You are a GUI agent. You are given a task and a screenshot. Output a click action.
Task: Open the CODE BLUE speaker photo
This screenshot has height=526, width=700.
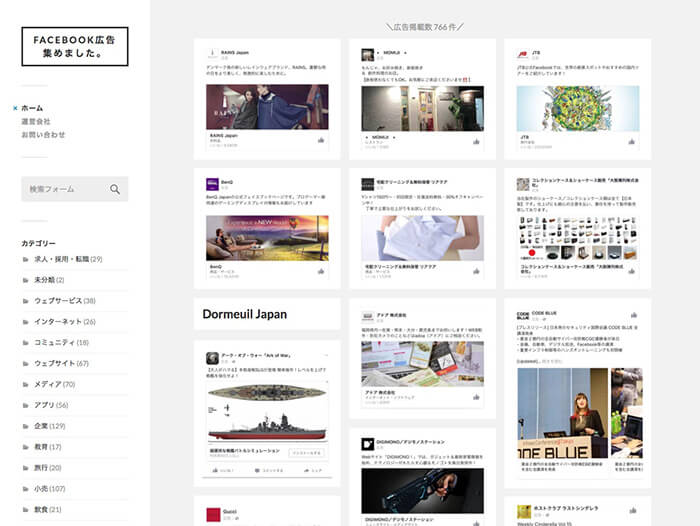pos(562,413)
